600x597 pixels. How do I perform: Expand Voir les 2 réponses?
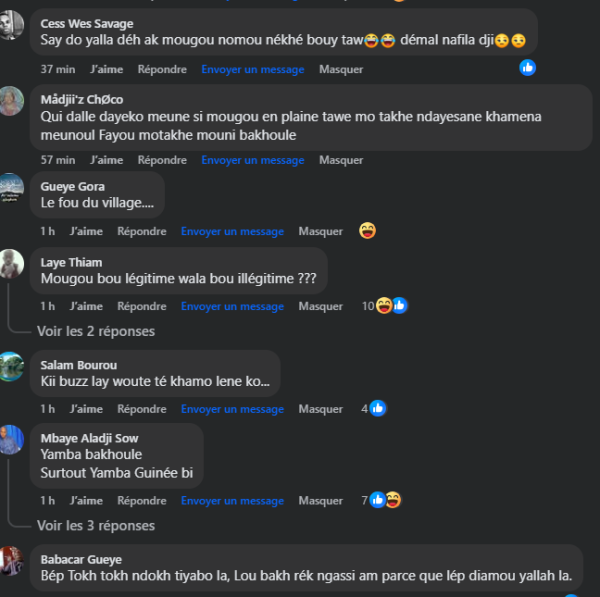pos(96,331)
